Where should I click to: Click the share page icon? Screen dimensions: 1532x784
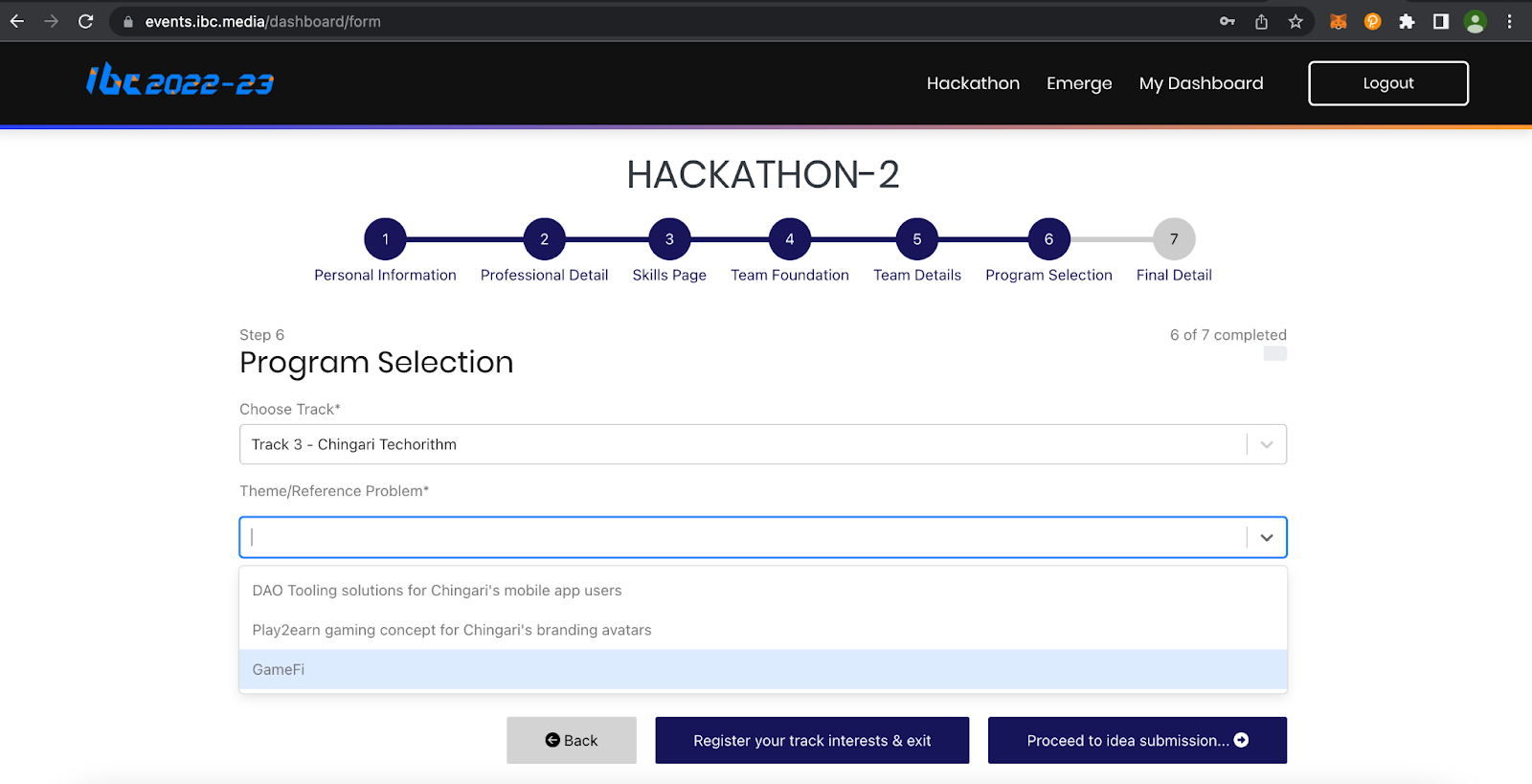pyautogui.click(x=1262, y=21)
